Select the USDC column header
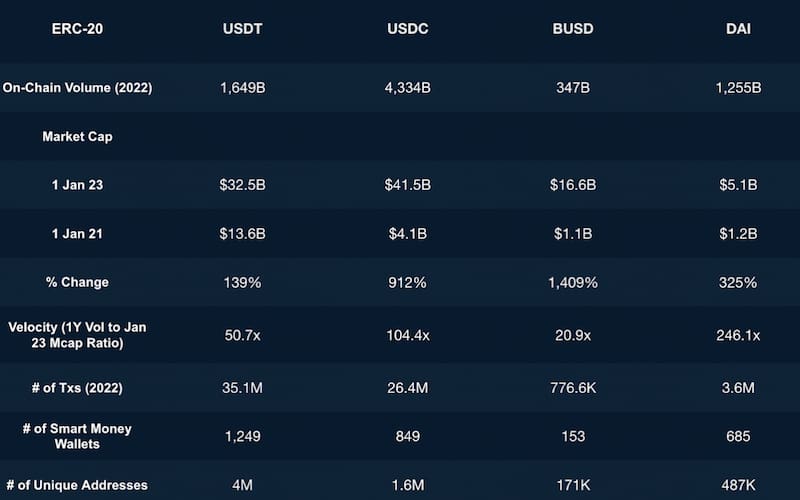 click(407, 29)
